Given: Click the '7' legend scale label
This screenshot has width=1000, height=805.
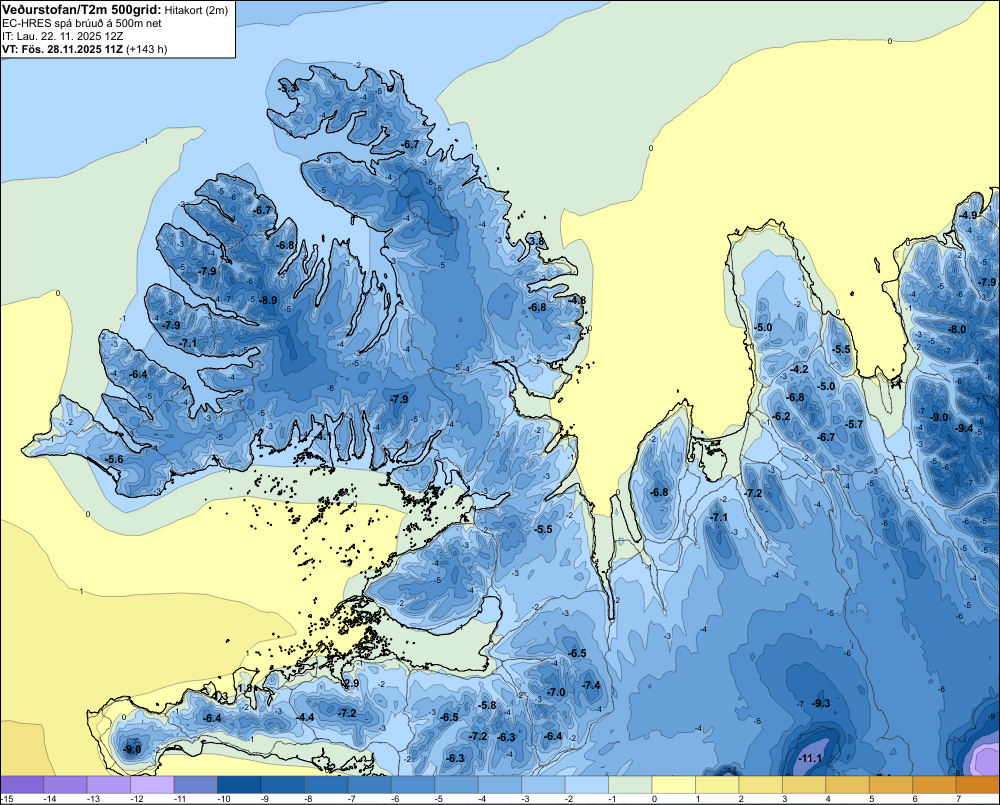Looking at the screenshot, I should pos(959,799).
